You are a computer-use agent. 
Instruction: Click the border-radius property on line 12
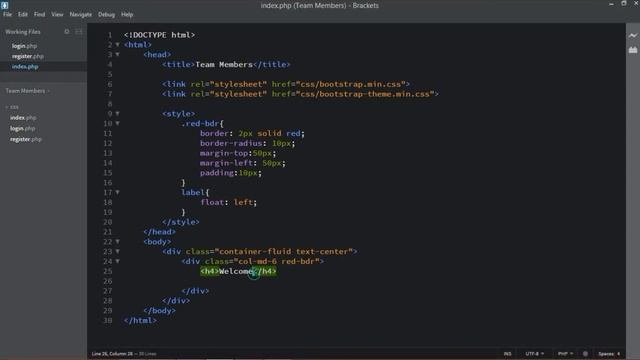(x=231, y=143)
